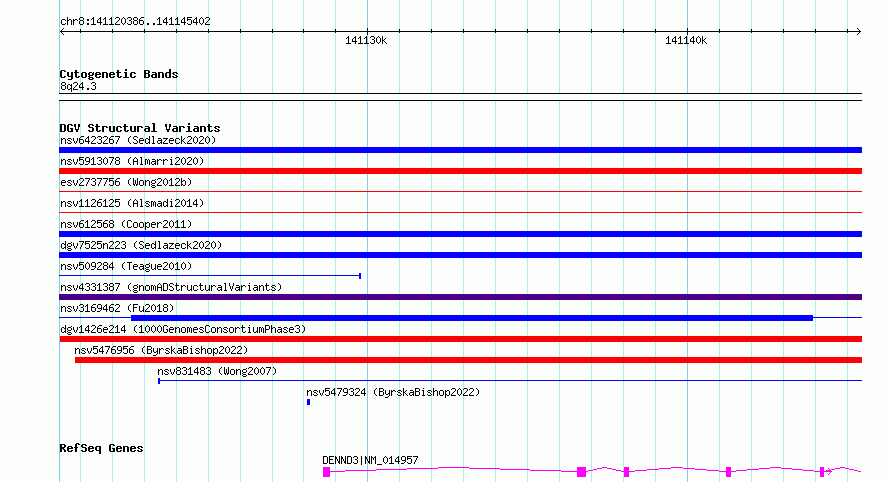Viewport: 890px width, 482px height.
Task: Select the red bar under nsv5913078
Action: (x=460, y=171)
